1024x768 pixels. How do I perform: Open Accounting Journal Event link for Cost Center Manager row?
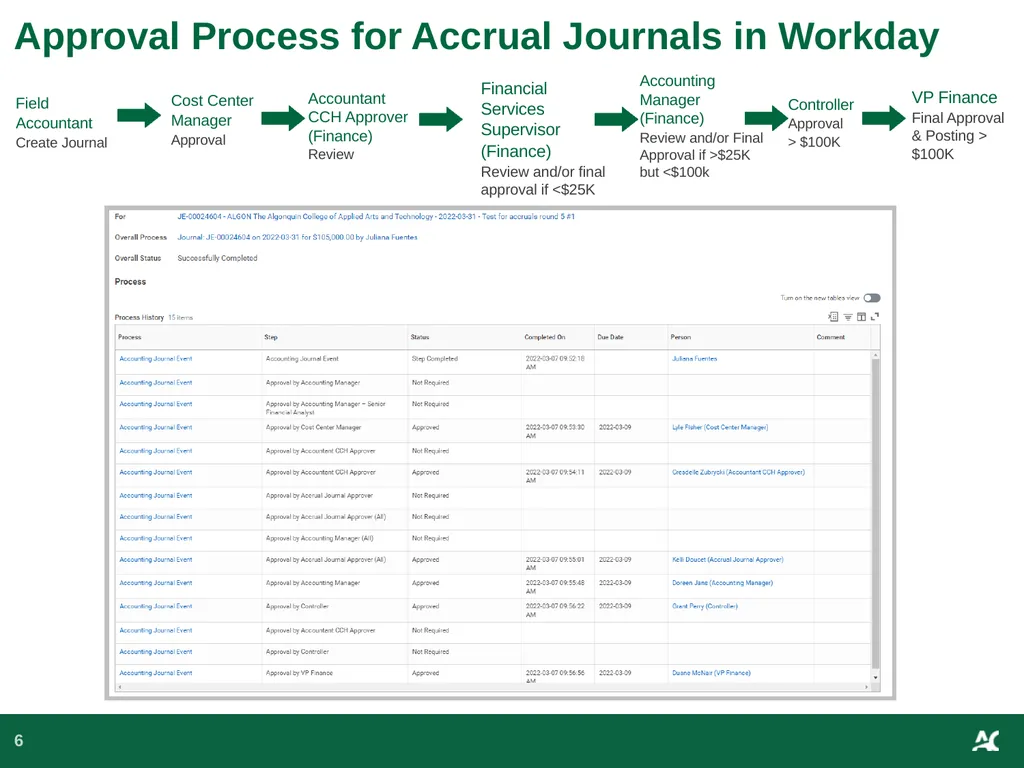tap(155, 427)
